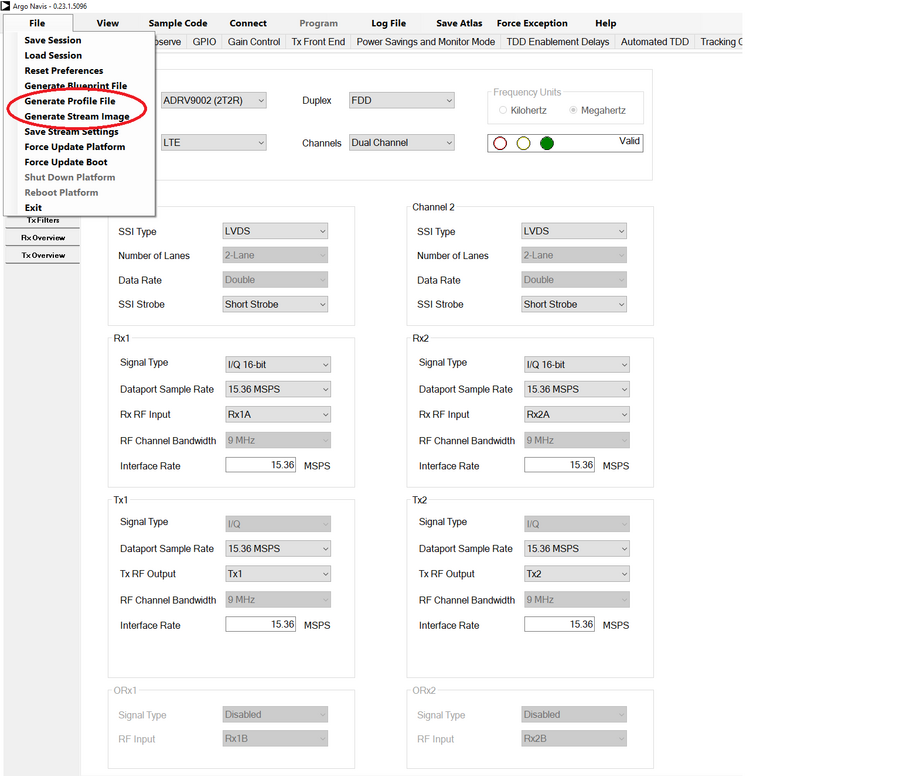Screen dimensions: 900x776
Task: Click inside the Rx1 Interface Rate field
Action: (x=260, y=465)
